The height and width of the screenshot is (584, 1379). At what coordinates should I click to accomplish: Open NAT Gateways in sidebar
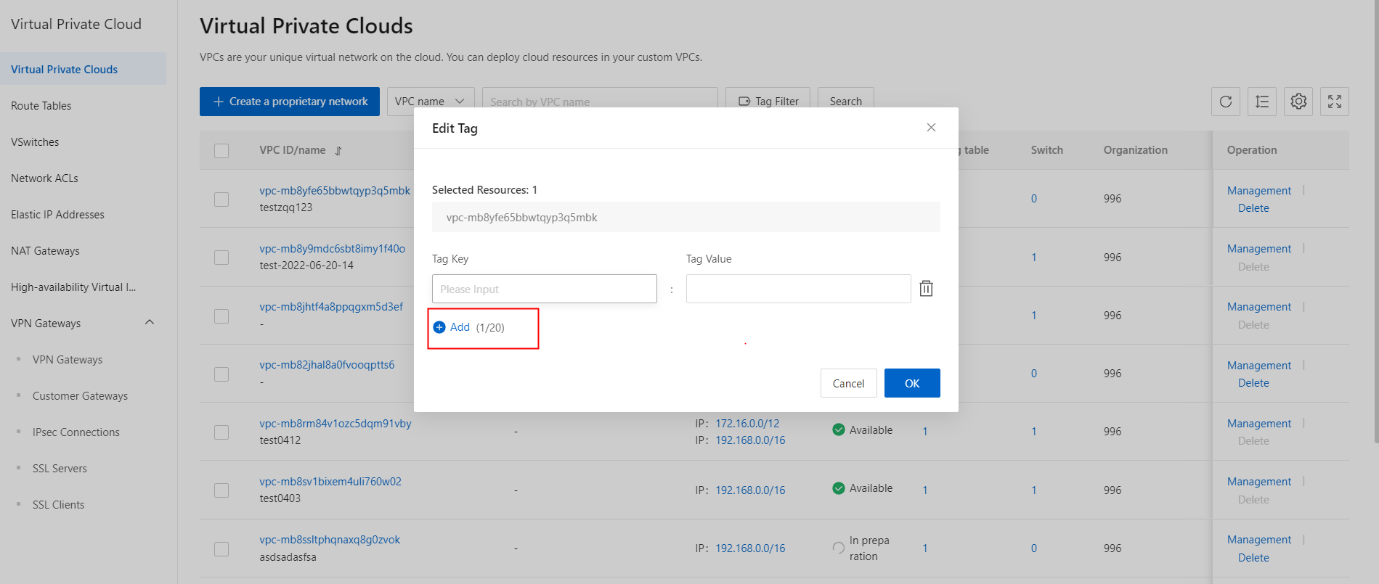click(45, 251)
